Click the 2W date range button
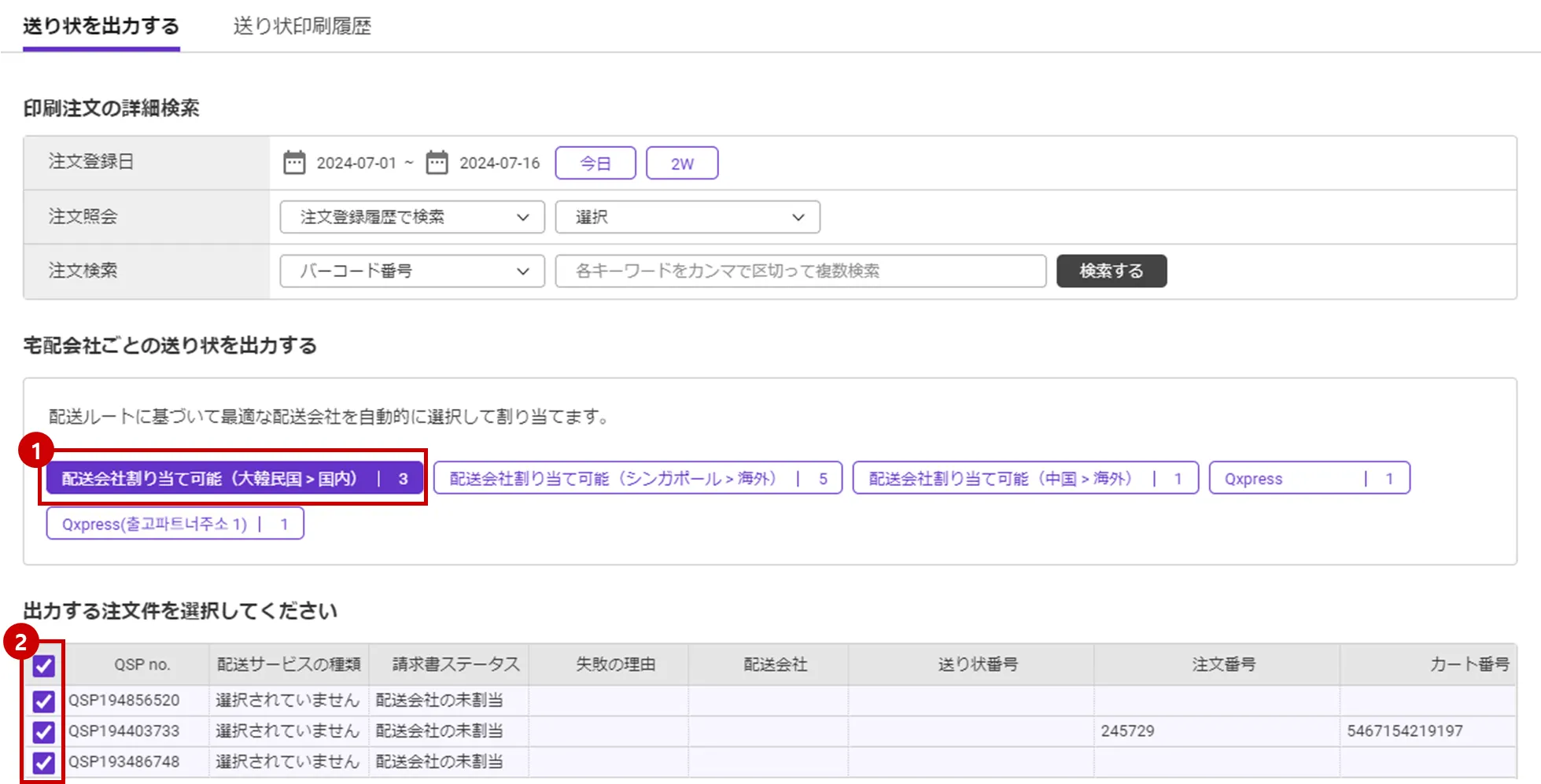The image size is (1541, 784). click(682, 164)
